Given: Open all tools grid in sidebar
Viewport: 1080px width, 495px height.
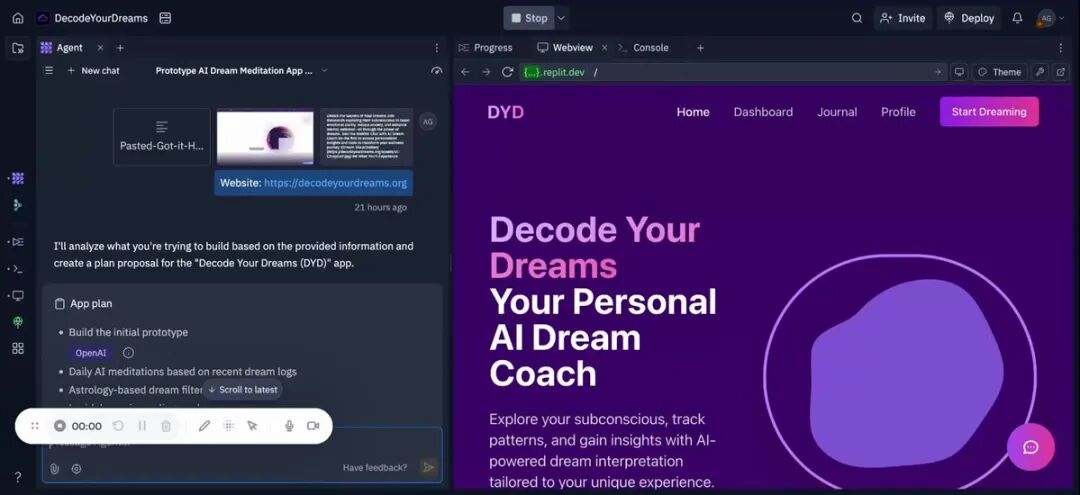Looking at the screenshot, I should coord(18,348).
